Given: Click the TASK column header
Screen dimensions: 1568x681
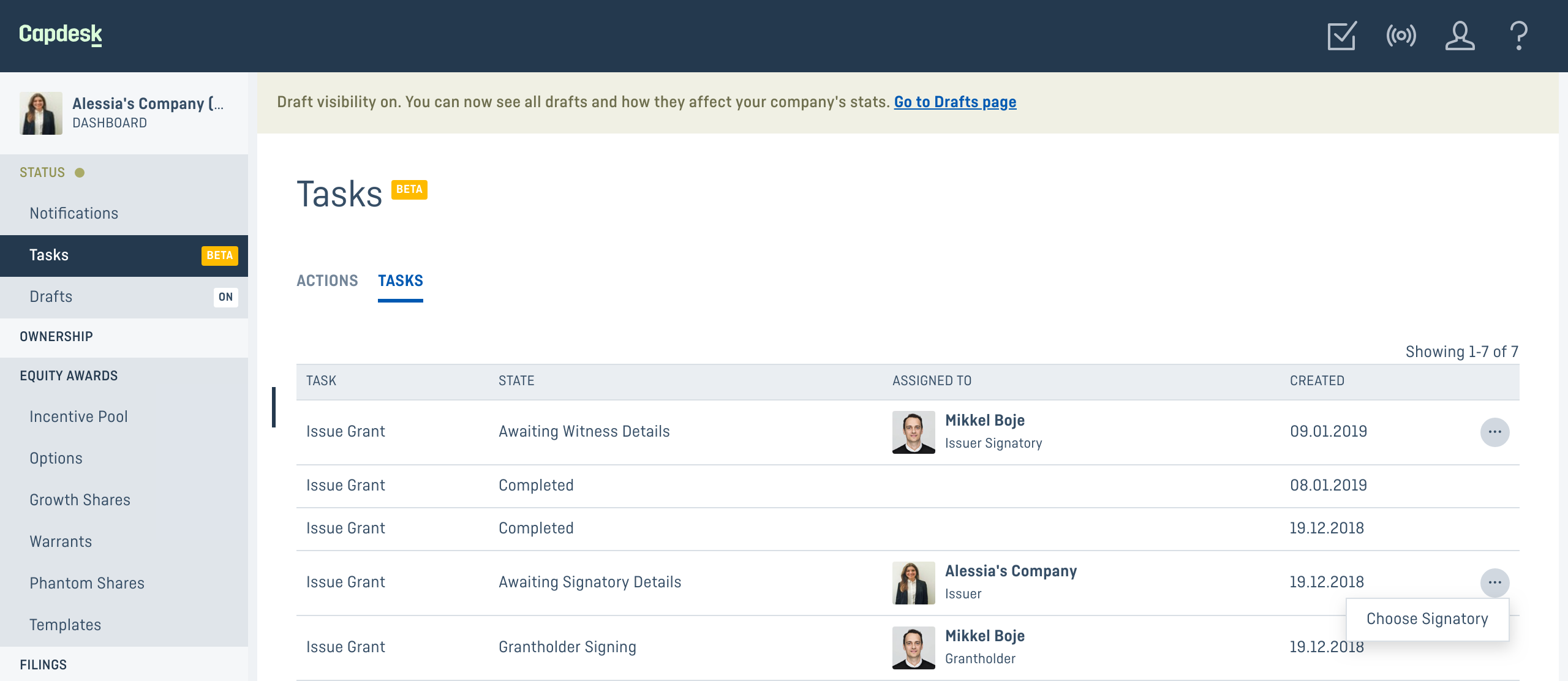Looking at the screenshot, I should coord(321,381).
